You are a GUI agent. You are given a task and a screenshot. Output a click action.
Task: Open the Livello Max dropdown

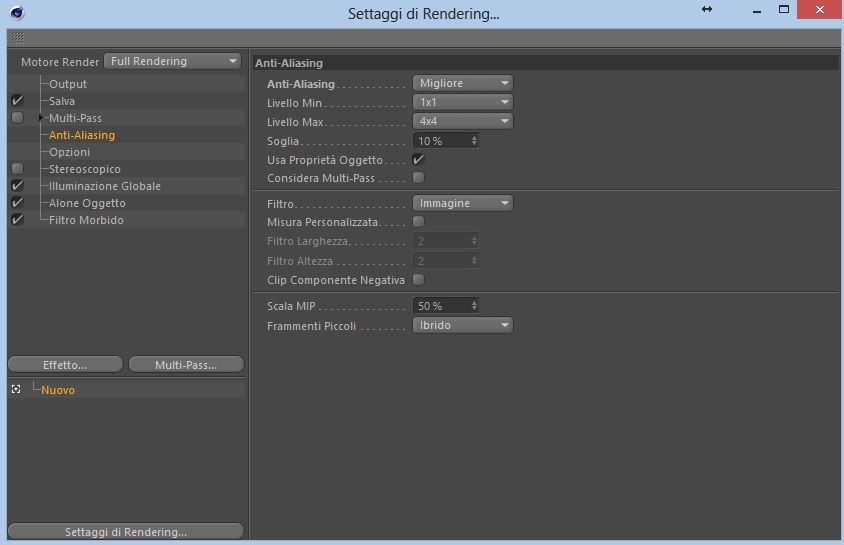coord(462,121)
